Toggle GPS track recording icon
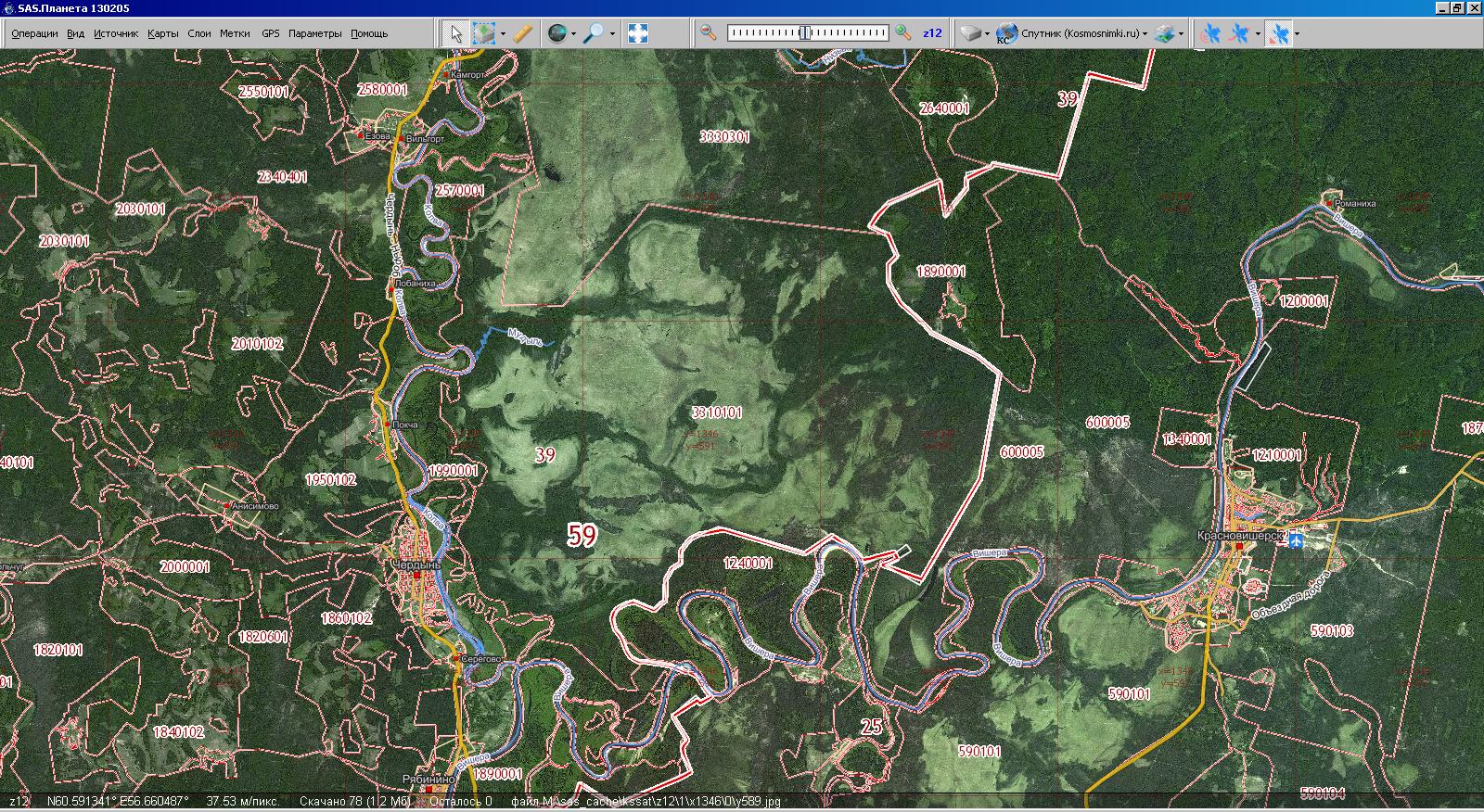Screen dimensions: 1484x812 [x=1239, y=33]
